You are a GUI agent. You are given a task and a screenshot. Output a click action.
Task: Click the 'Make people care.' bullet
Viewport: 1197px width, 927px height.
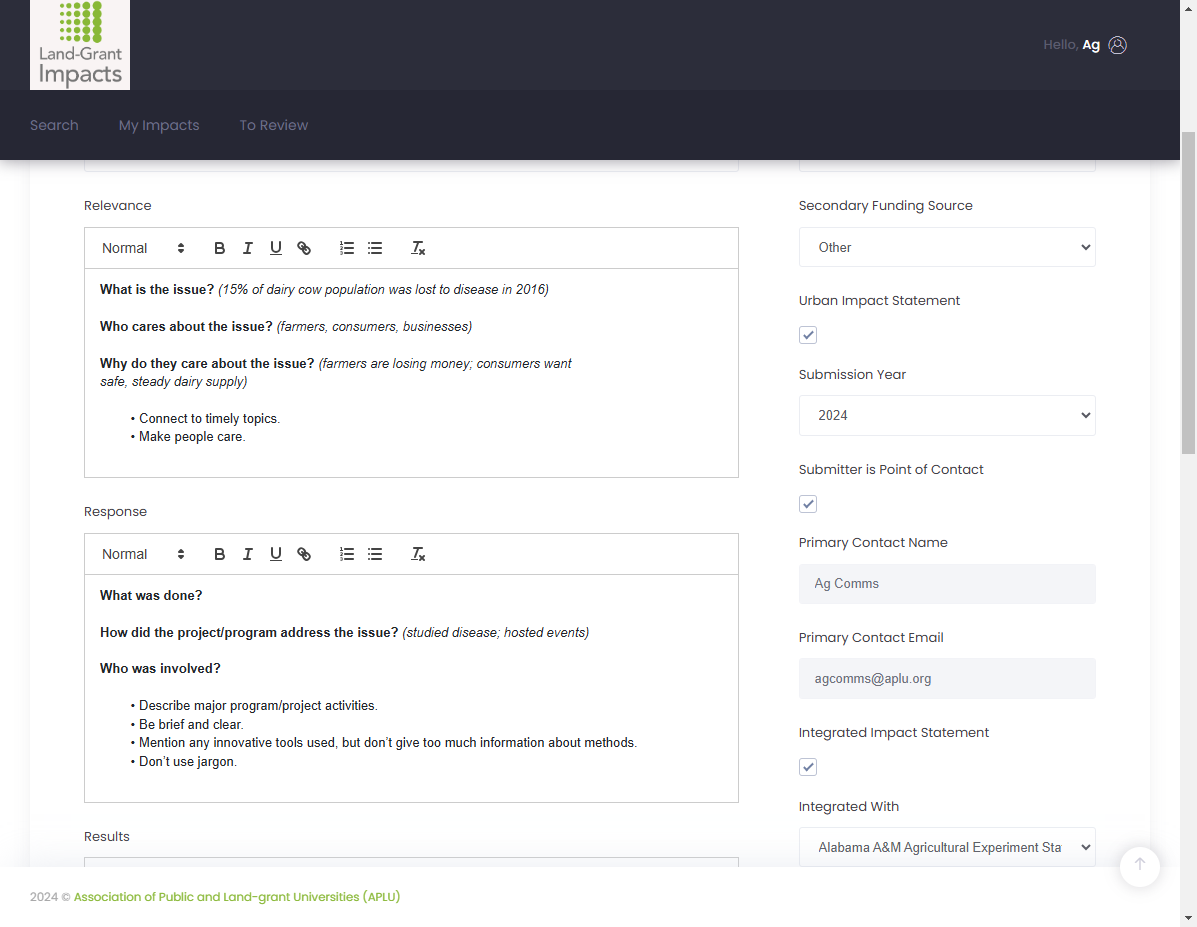pos(192,437)
